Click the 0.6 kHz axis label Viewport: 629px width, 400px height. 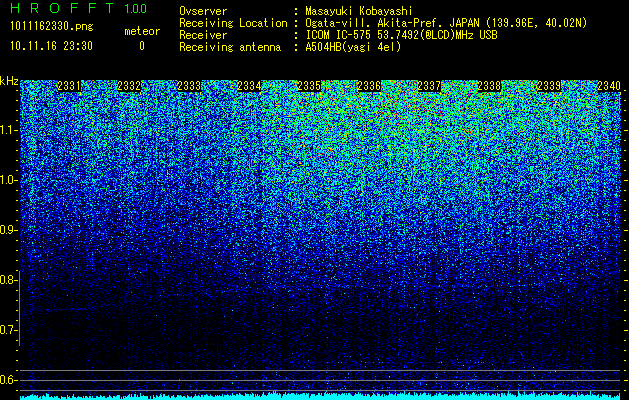pos(8,380)
